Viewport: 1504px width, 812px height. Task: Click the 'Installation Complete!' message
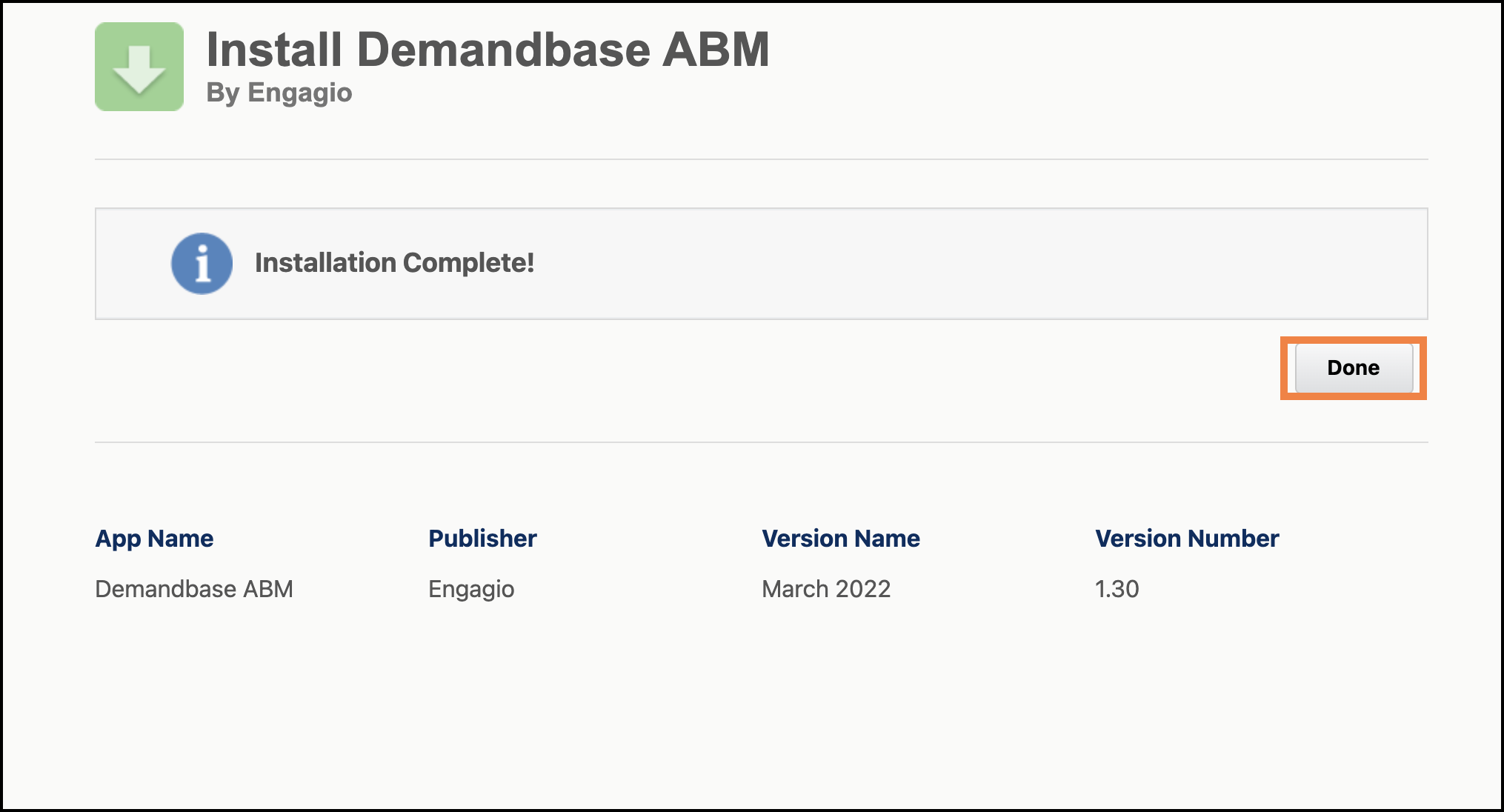coord(394,263)
